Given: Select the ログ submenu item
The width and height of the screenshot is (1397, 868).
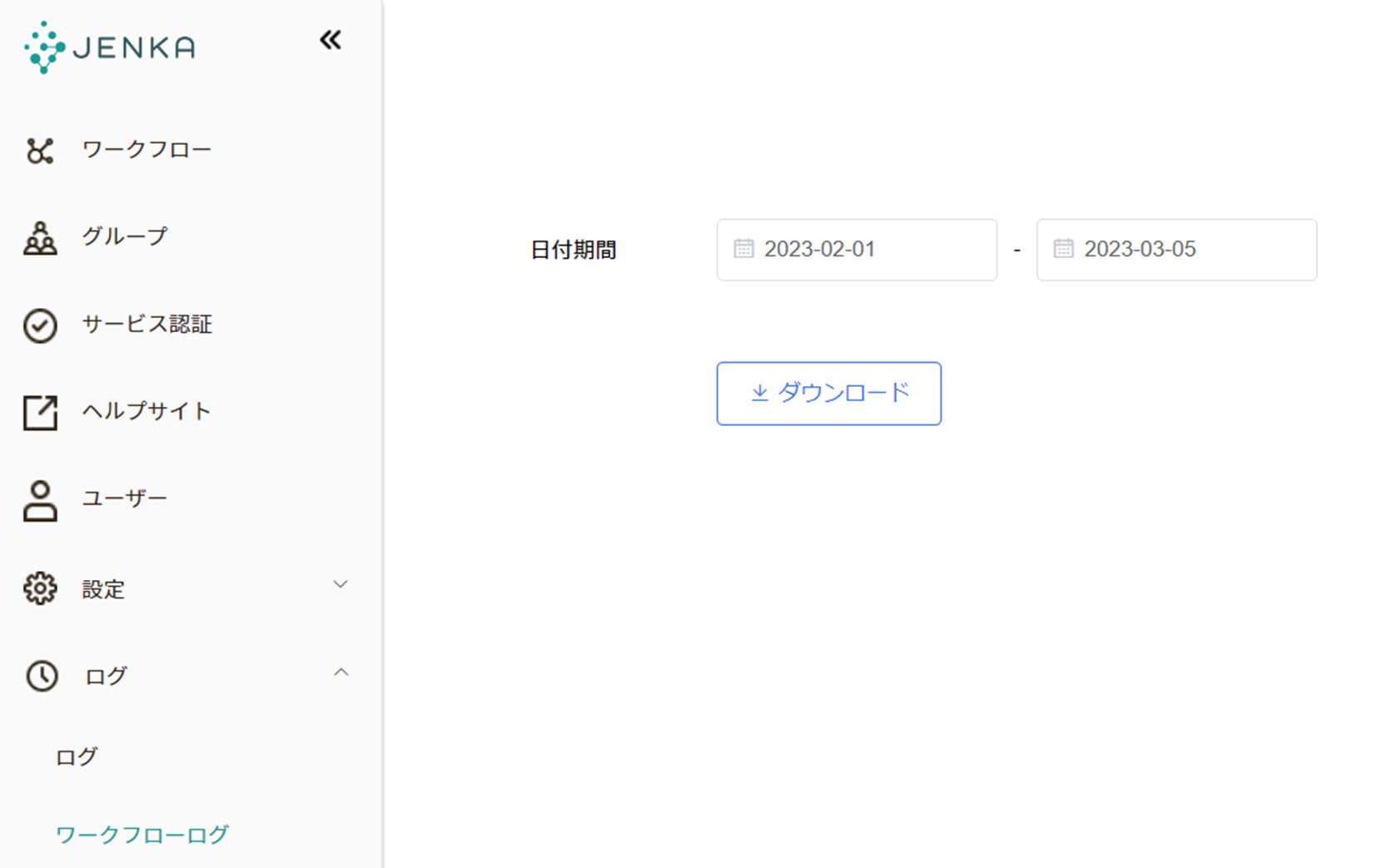Looking at the screenshot, I should [77, 756].
